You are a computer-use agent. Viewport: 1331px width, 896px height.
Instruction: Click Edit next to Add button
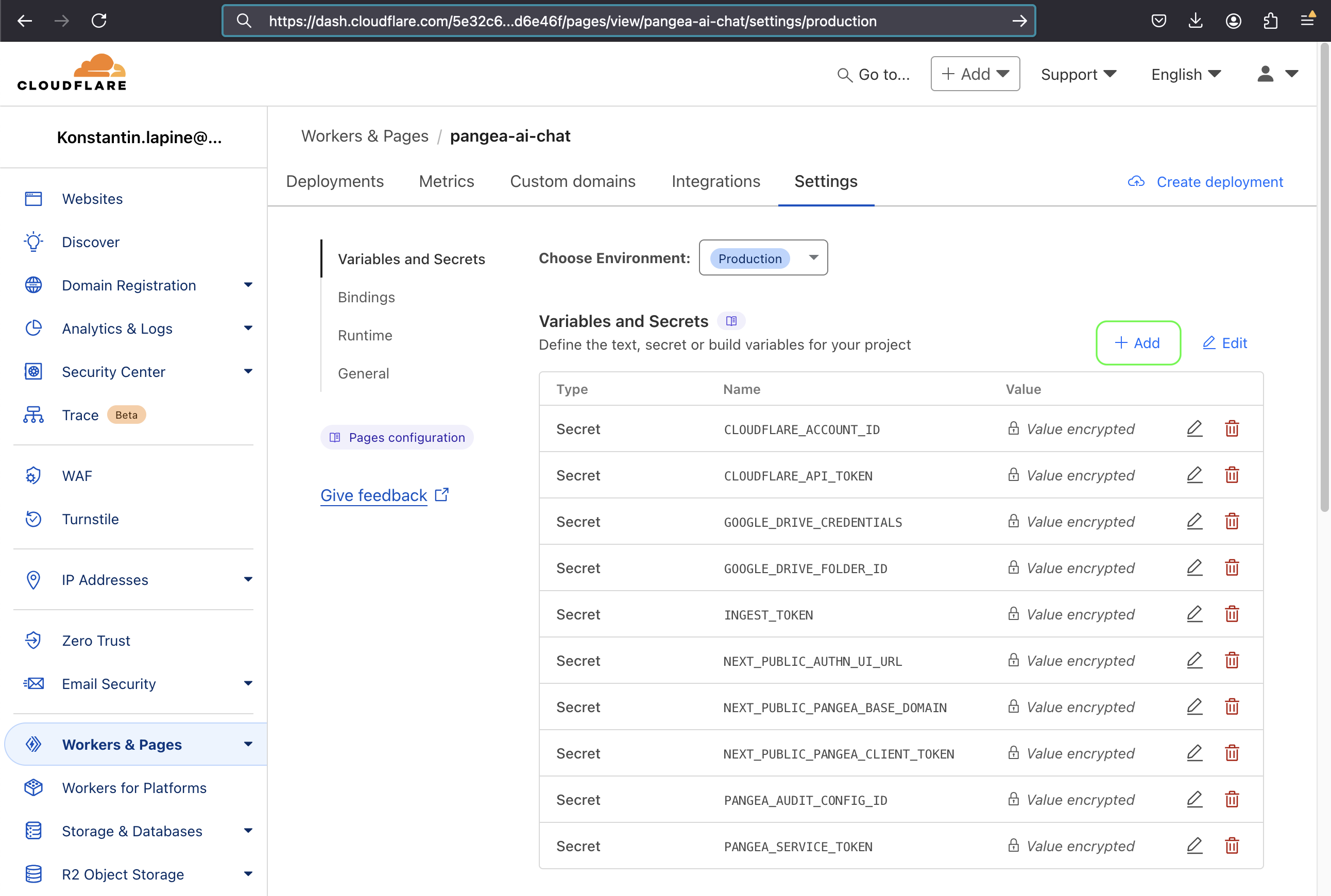tap(1225, 343)
